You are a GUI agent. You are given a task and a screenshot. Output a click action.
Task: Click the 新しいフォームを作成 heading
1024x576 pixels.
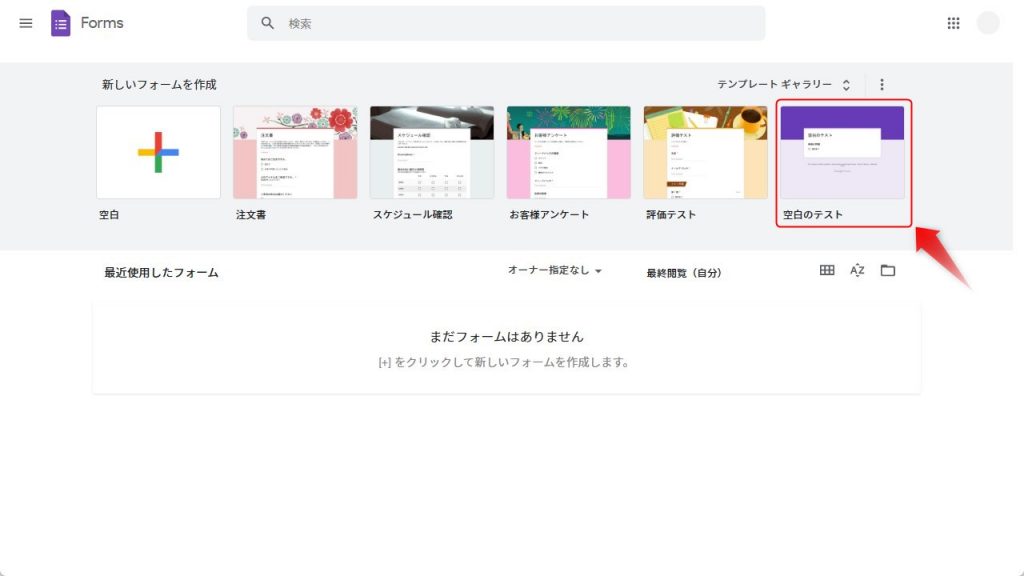coord(159,84)
